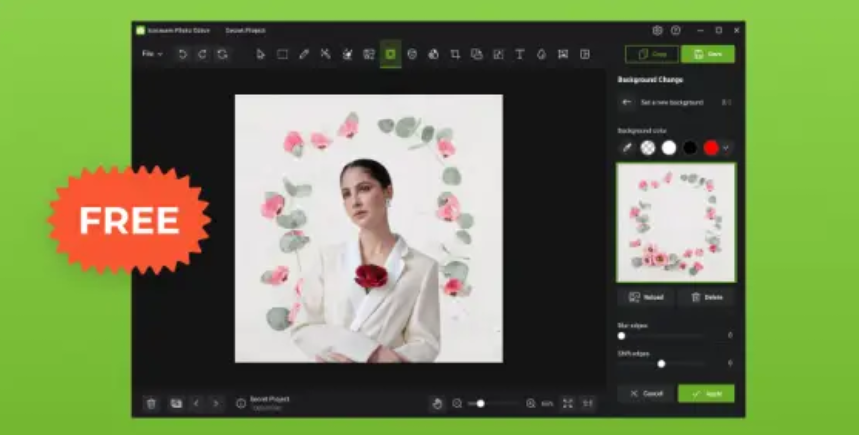Image resolution: width=859 pixels, height=435 pixels.
Task: Delete image with bottom trash icon
Action: (x=151, y=404)
